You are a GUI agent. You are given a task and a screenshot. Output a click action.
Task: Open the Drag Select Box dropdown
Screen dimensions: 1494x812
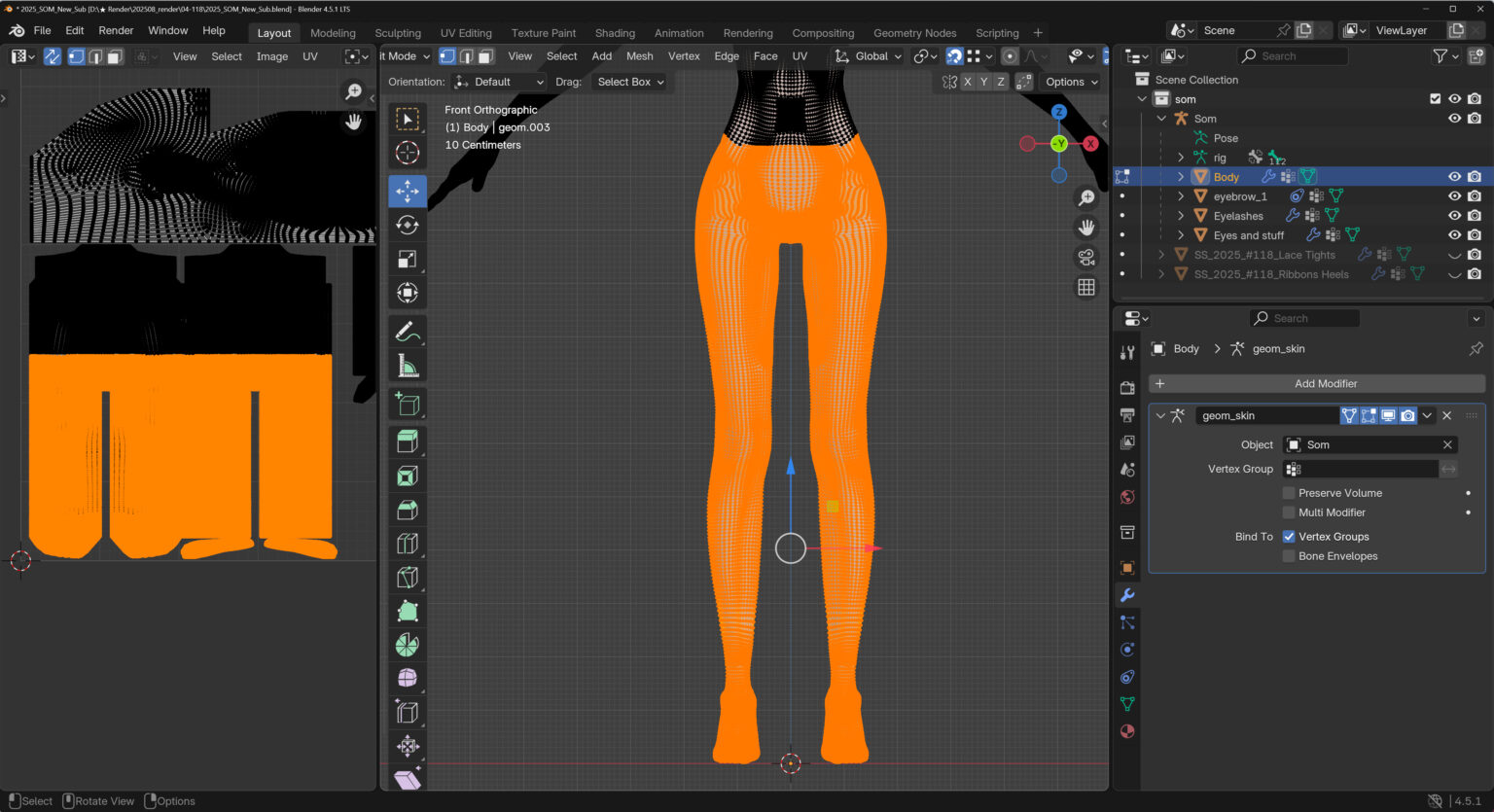coord(630,82)
